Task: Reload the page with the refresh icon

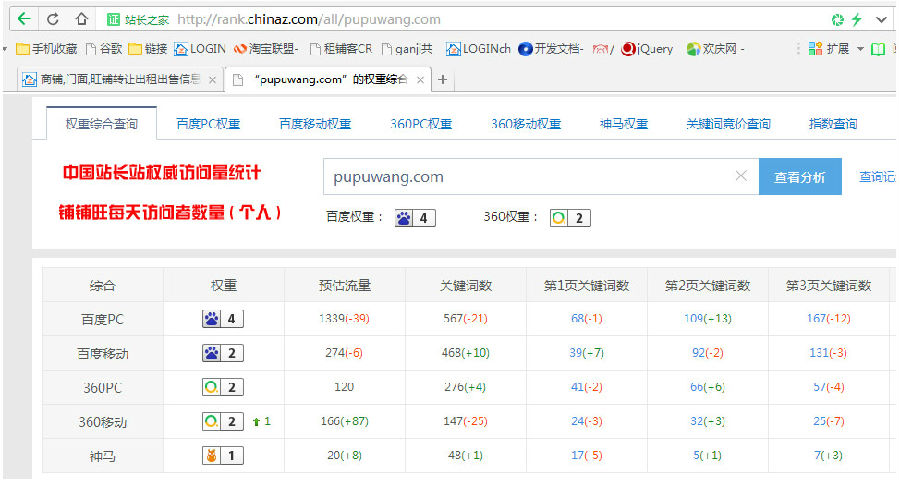Action: [x=53, y=20]
